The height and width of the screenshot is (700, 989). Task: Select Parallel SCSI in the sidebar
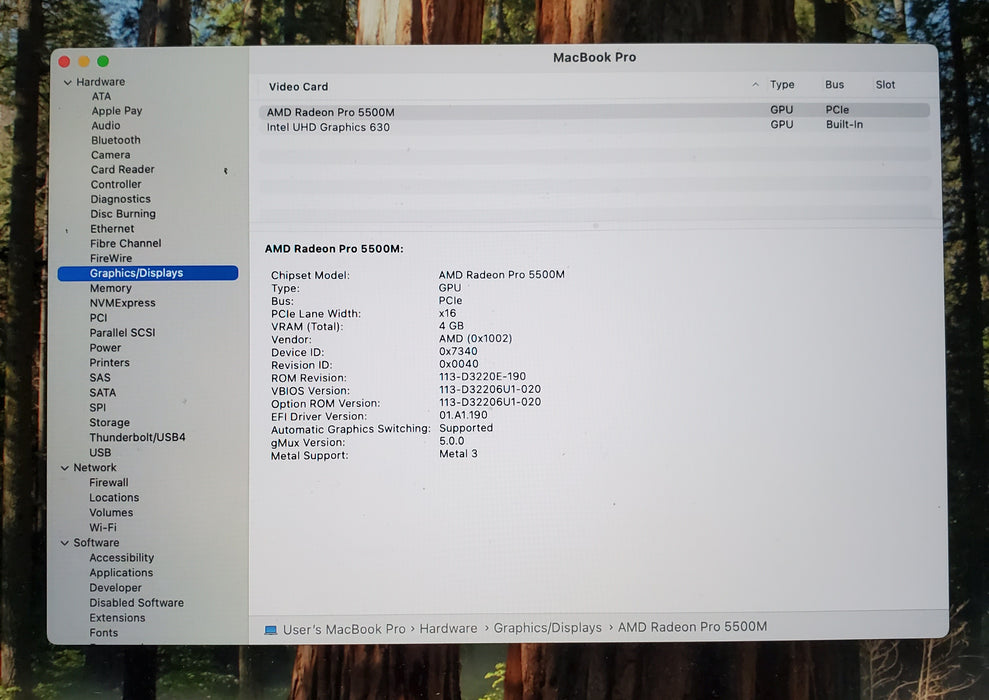pyautogui.click(x=122, y=333)
